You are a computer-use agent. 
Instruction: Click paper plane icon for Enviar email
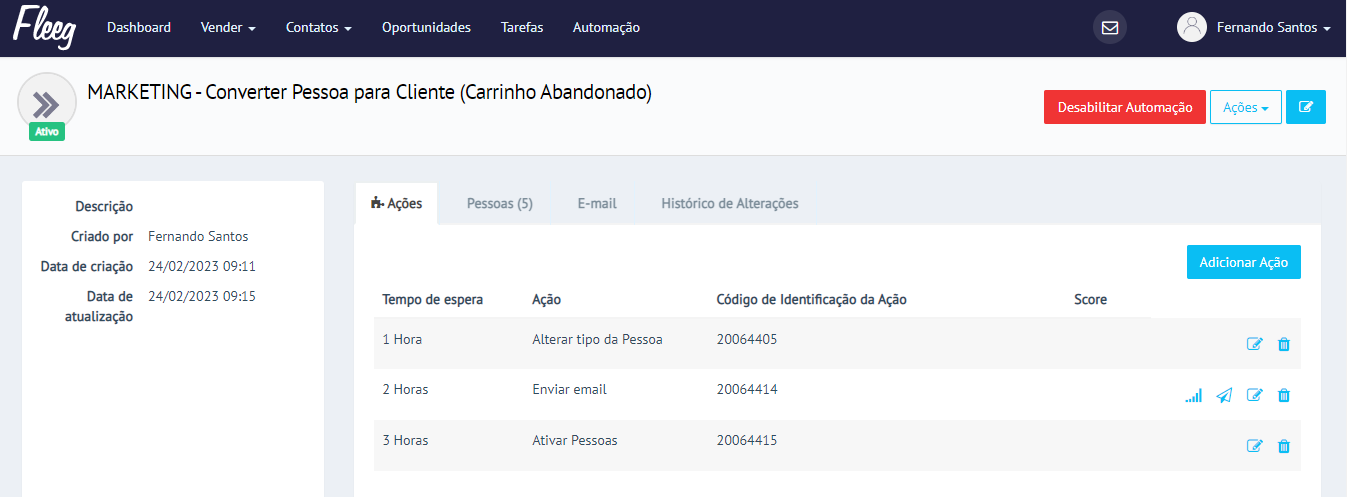pos(1224,395)
